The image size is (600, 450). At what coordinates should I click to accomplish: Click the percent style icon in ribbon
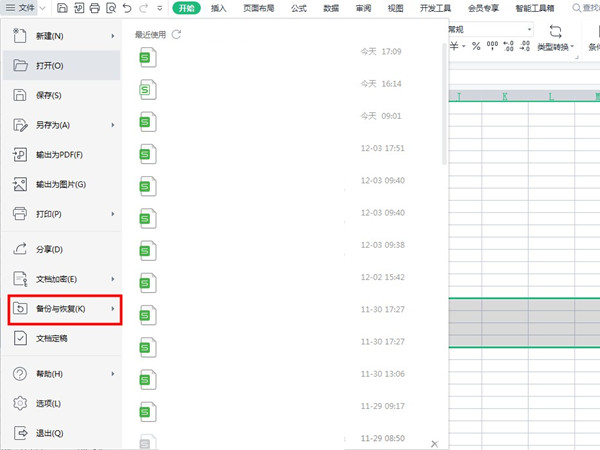click(x=476, y=46)
